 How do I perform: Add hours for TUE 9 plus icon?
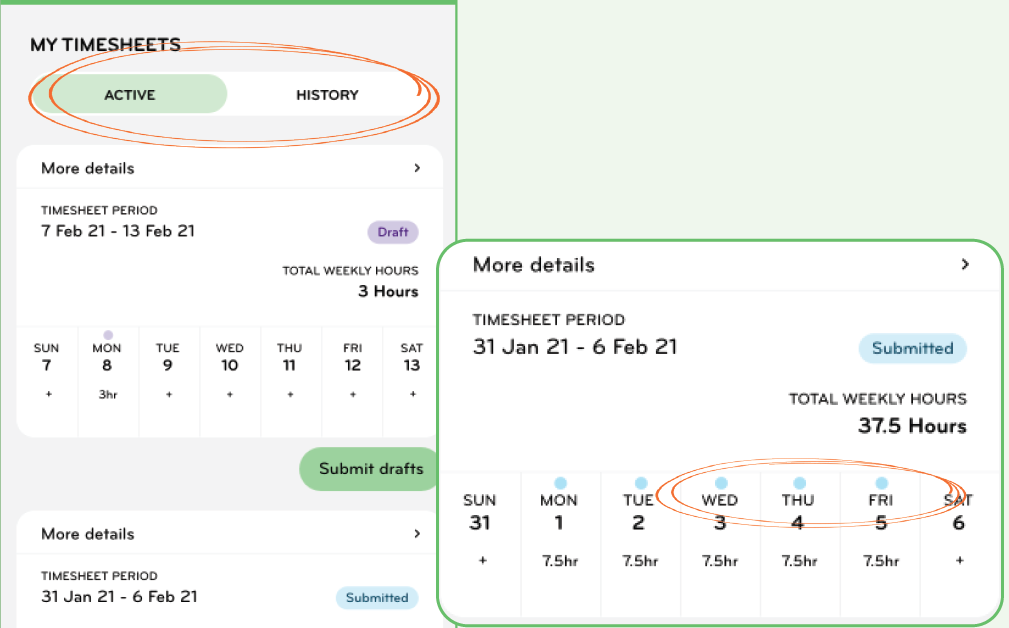169,394
